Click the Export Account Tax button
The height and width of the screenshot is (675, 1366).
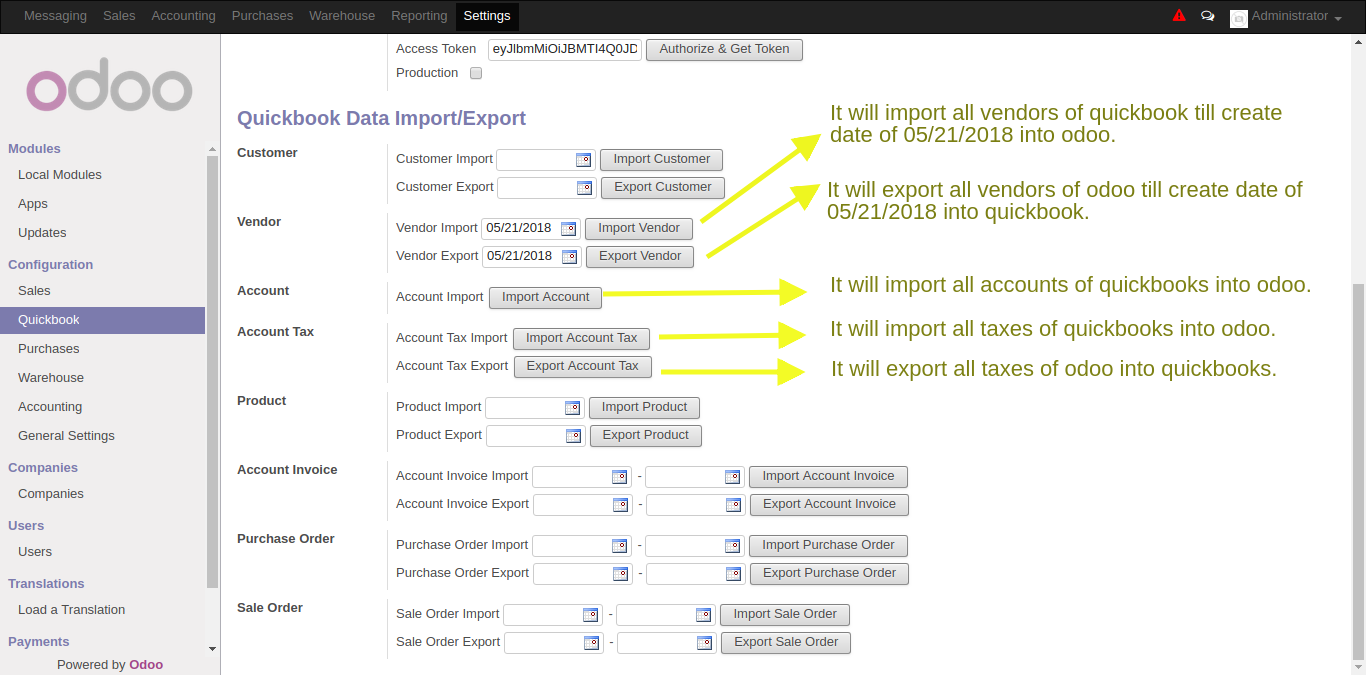coord(583,367)
